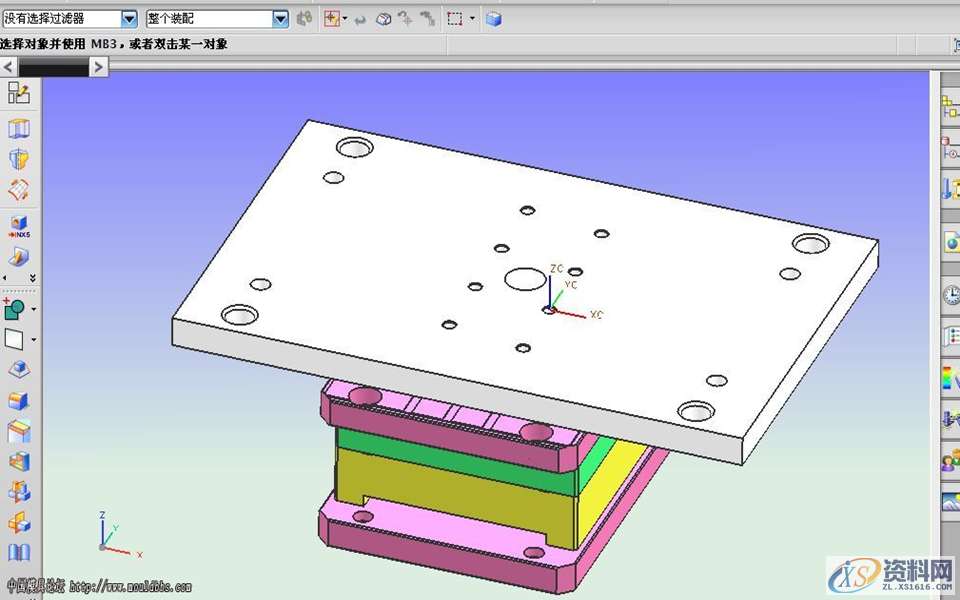Click the select-all star icon in toolbar
Screen dimensions: 960x600
tap(332, 19)
